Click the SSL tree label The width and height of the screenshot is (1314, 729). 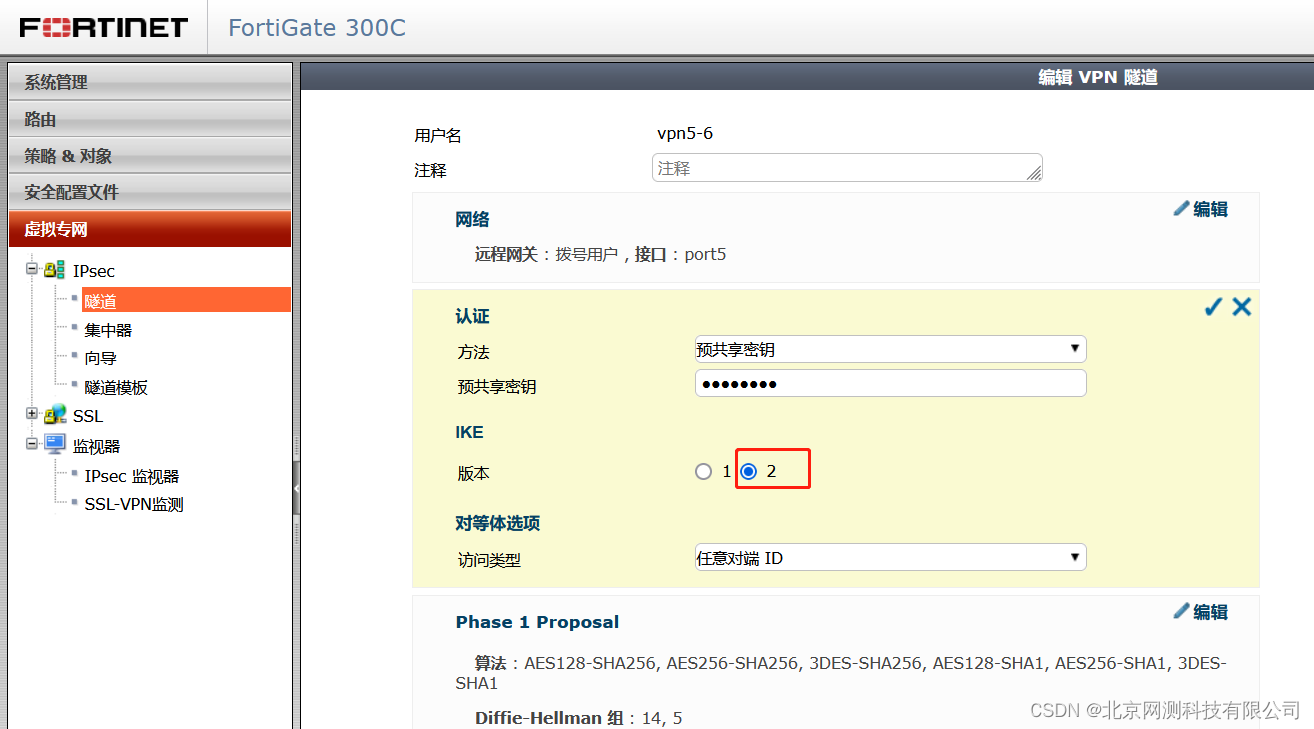click(88, 416)
